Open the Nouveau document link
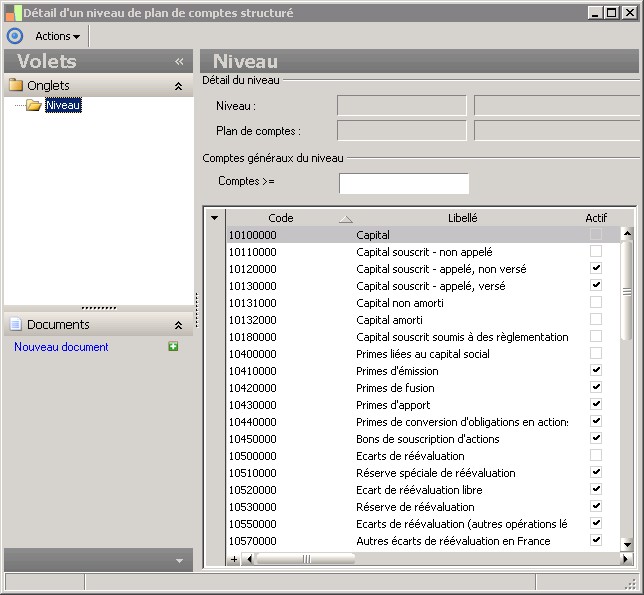The image size is (644, 595). point(61,347)
